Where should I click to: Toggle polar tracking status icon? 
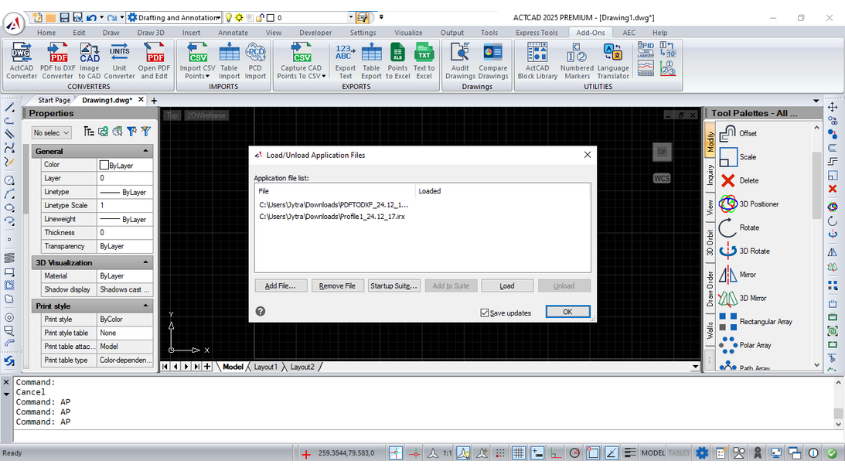click(574, 453)
